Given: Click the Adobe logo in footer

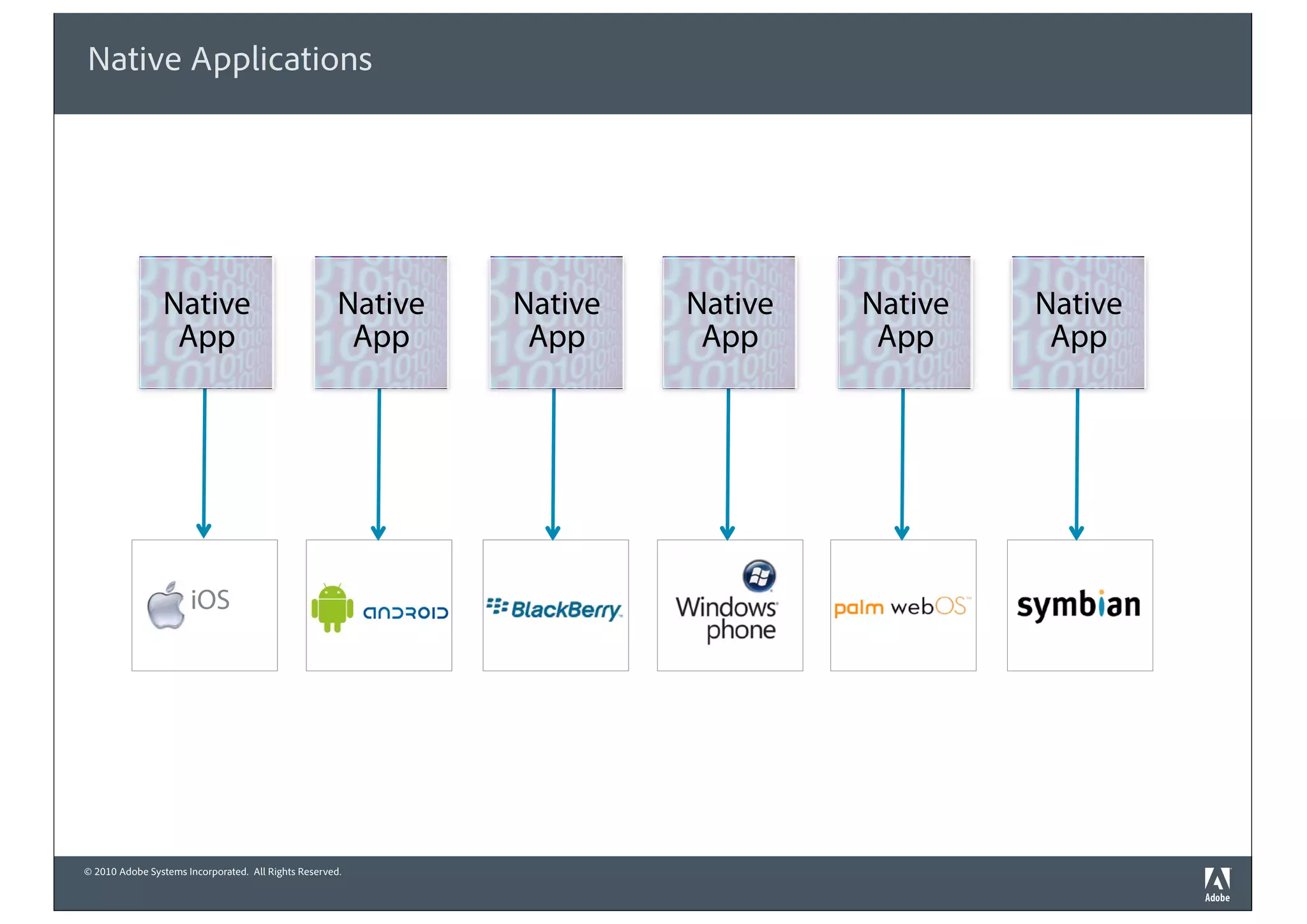Looking at the screenshot, I should (1217, 883).
